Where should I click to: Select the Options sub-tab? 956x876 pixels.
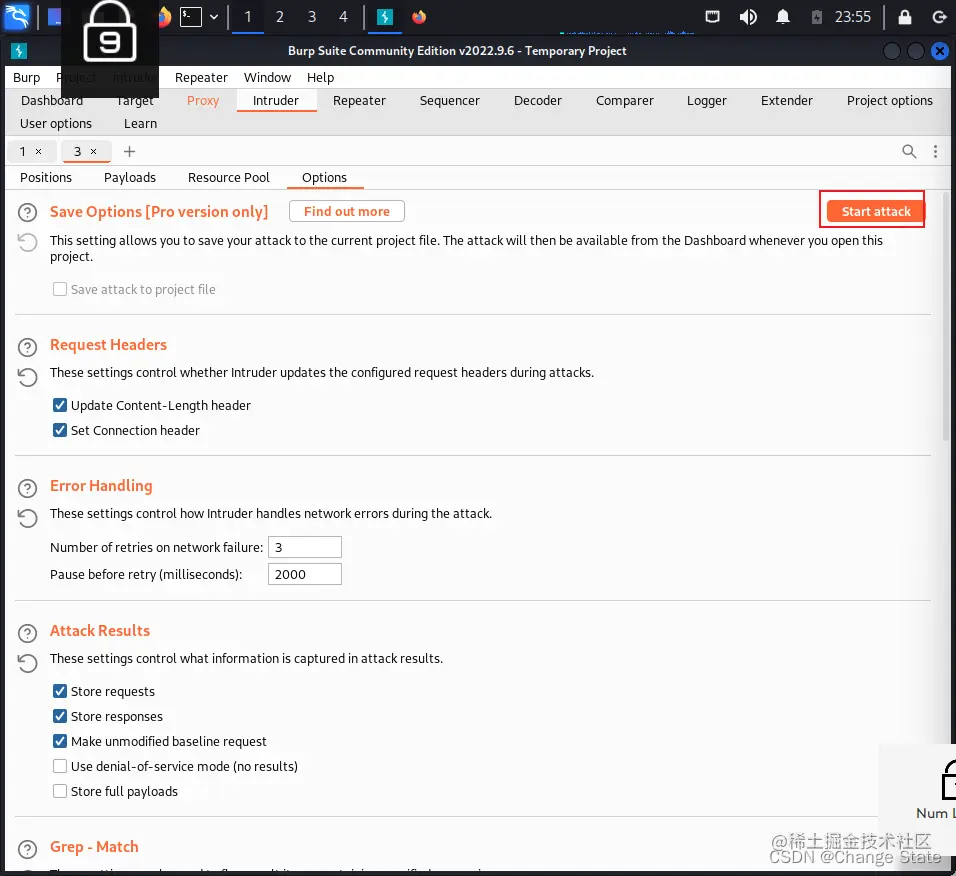(x=324, y=177)
